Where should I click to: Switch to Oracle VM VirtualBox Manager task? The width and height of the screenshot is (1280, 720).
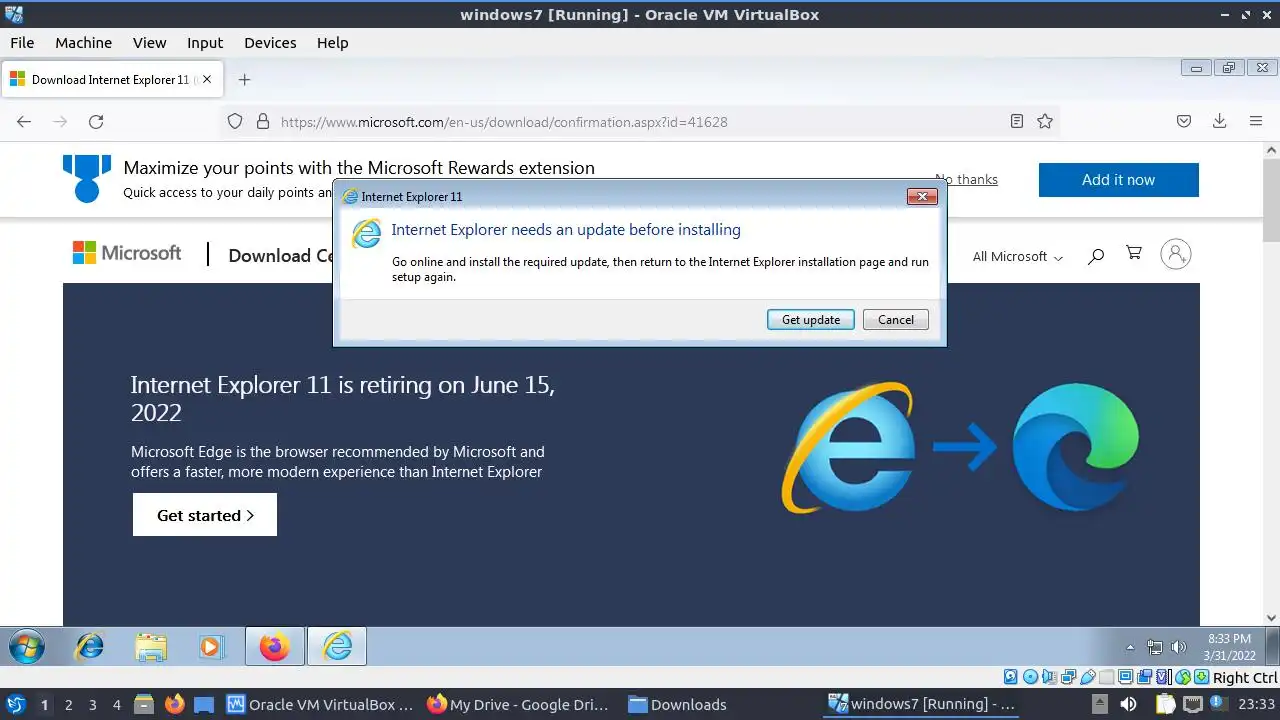pyautogui.click(x=320, y=704)
